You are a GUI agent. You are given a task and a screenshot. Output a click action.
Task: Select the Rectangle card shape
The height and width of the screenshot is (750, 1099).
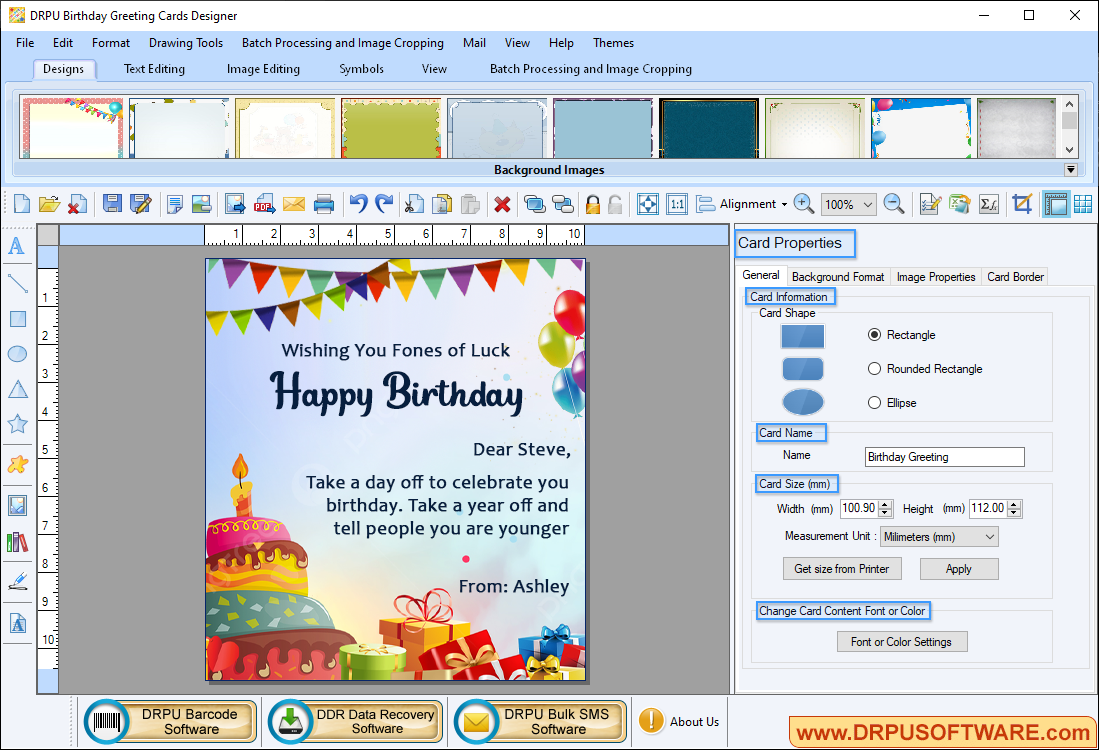pyautogui.click(x=875, y=335)
